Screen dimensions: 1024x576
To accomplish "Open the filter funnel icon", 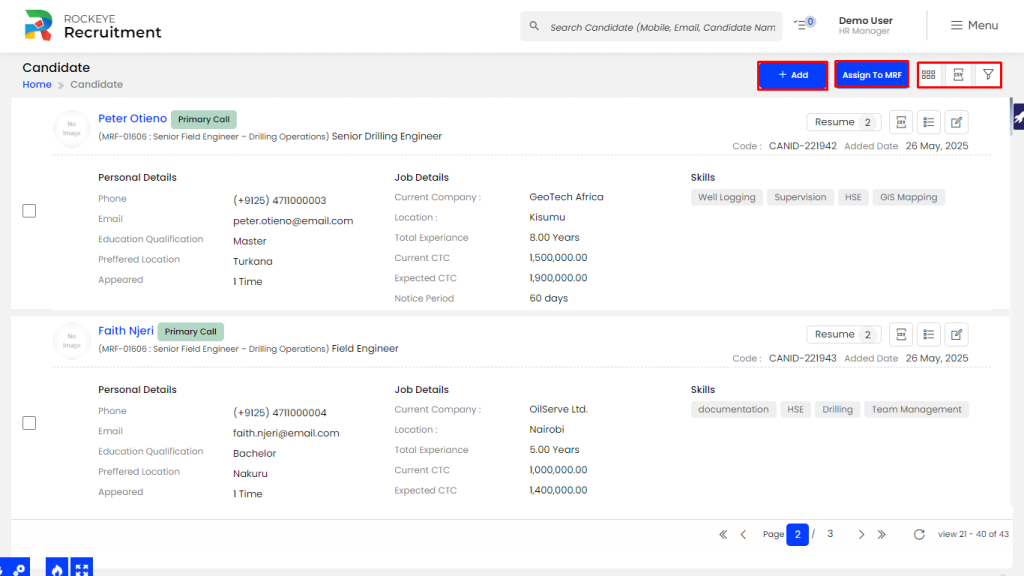I will click(x=988, y=74).
